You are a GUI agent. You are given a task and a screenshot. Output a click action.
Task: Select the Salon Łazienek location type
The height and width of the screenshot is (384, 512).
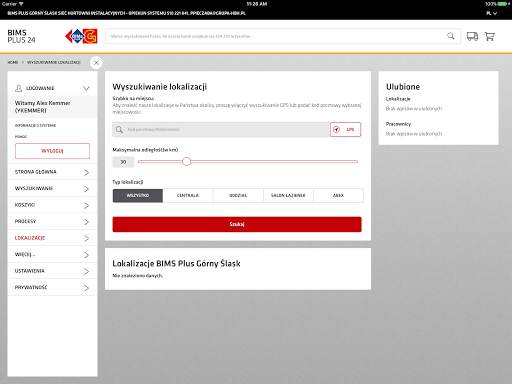[x=288, y=196]
